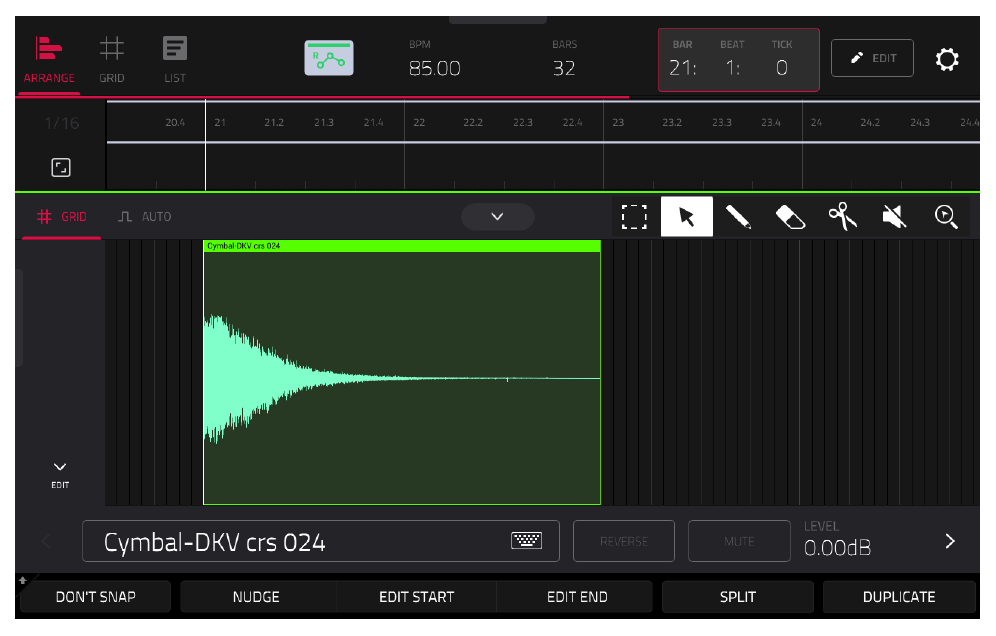Select the arrow pointer tool
996x636 pixels.
point(687,217)
